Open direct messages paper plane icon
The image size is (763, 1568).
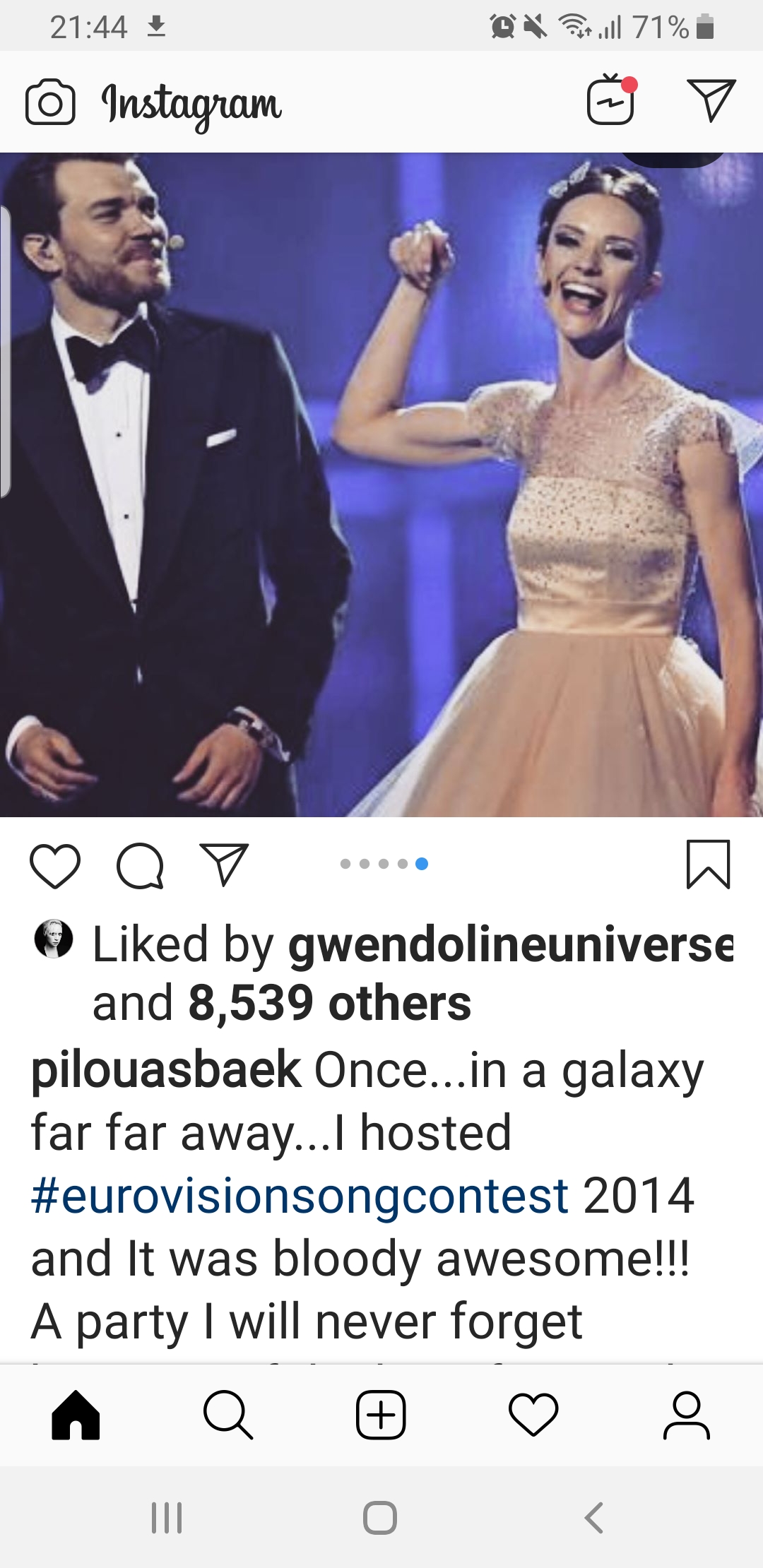[711, 100]
